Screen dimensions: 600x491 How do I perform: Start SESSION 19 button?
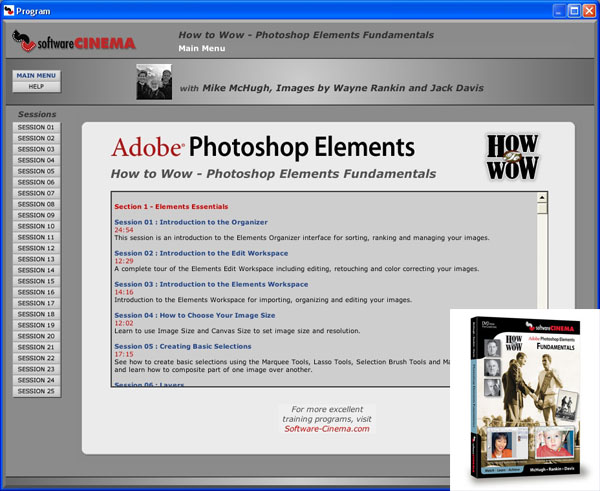coord(36,325)
